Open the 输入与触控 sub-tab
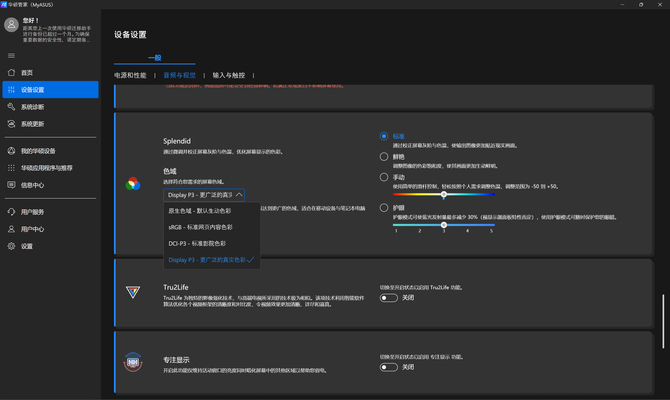The width and height of the screenshot is (670, 400). 229,75
